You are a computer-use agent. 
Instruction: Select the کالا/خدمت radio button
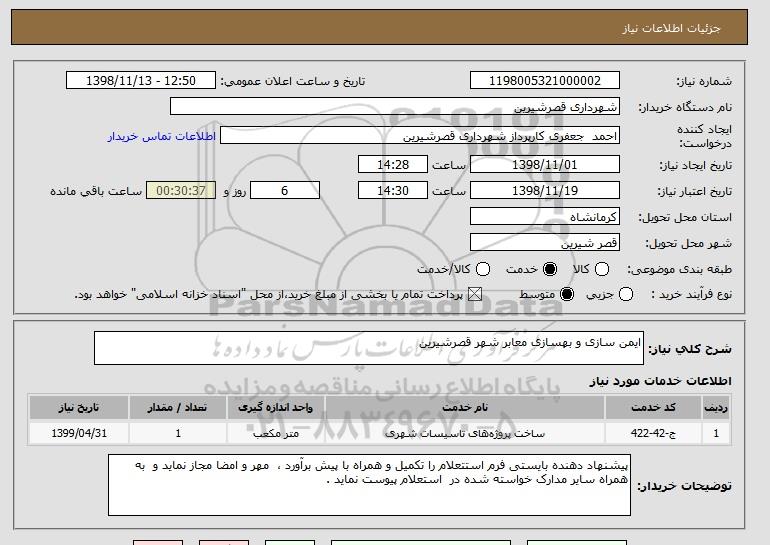coord(483,269)
